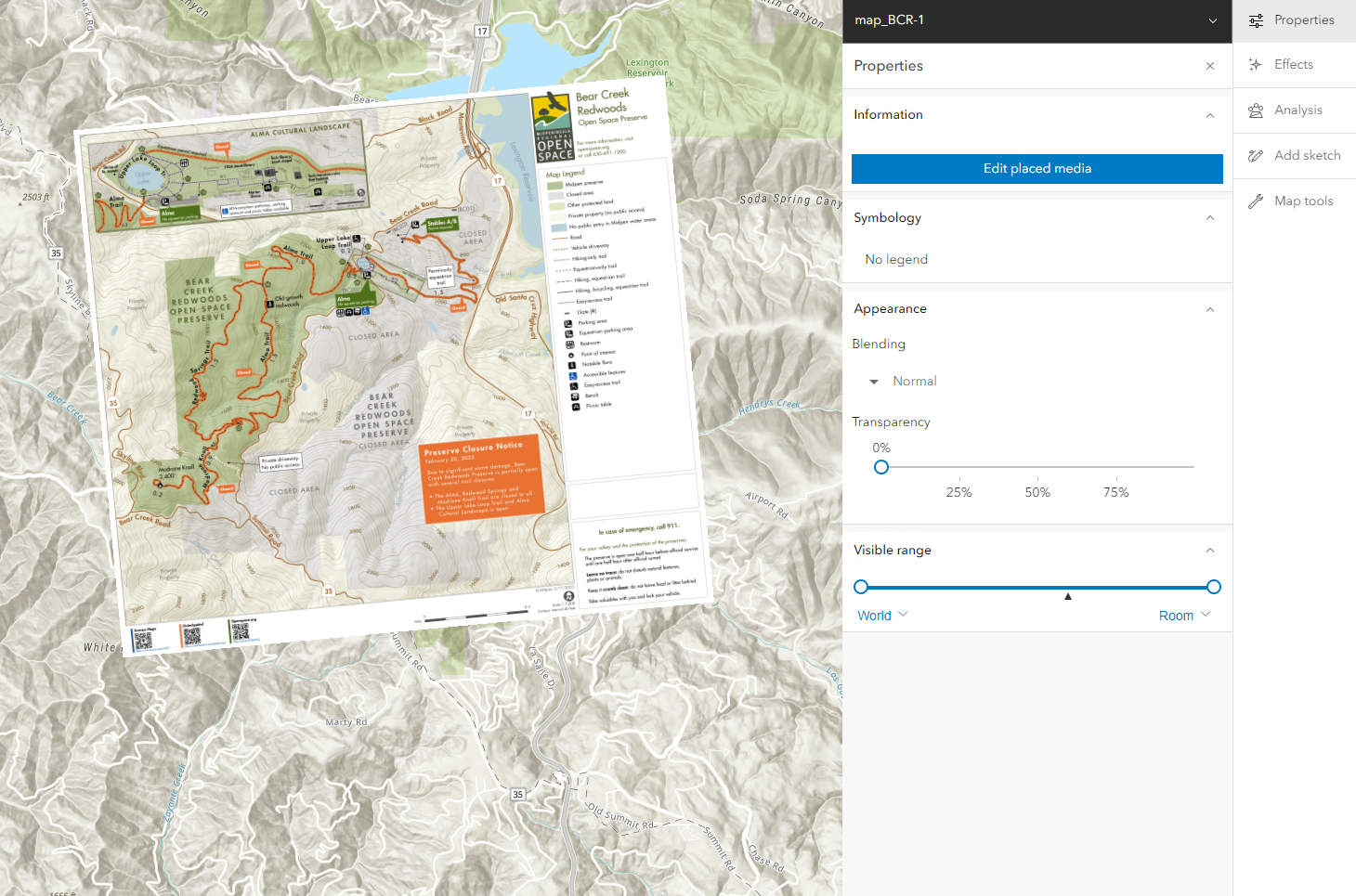Image resolution: width=1356 pixels, height=896 pixels.
Task: Open the Effects panel
Action: tap(1294, 64)
